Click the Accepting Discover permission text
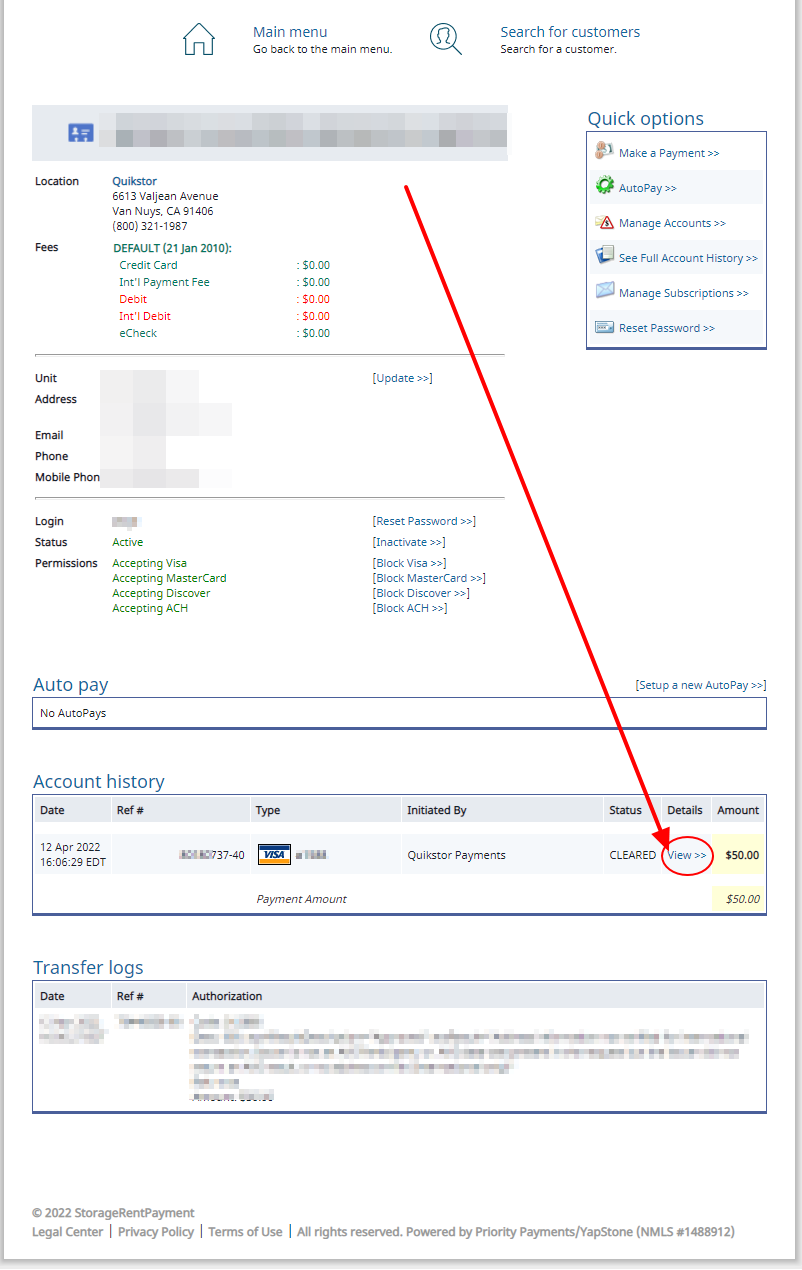The width and height of the screenshot is (802, 1270). [161, 593]
